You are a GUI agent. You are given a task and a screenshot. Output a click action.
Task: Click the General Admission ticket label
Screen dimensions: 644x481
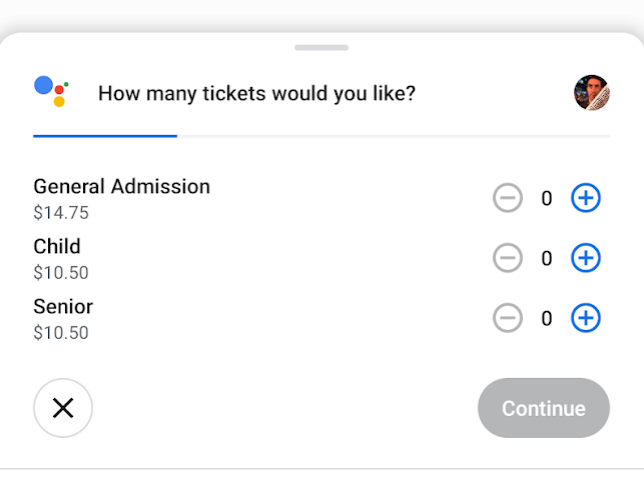point(122,186)
